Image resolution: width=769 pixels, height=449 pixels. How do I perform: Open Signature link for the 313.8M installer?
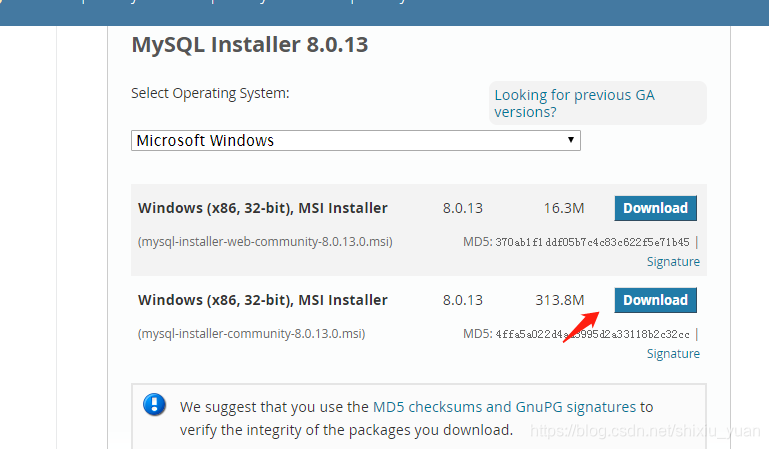[x=673, y=354]
